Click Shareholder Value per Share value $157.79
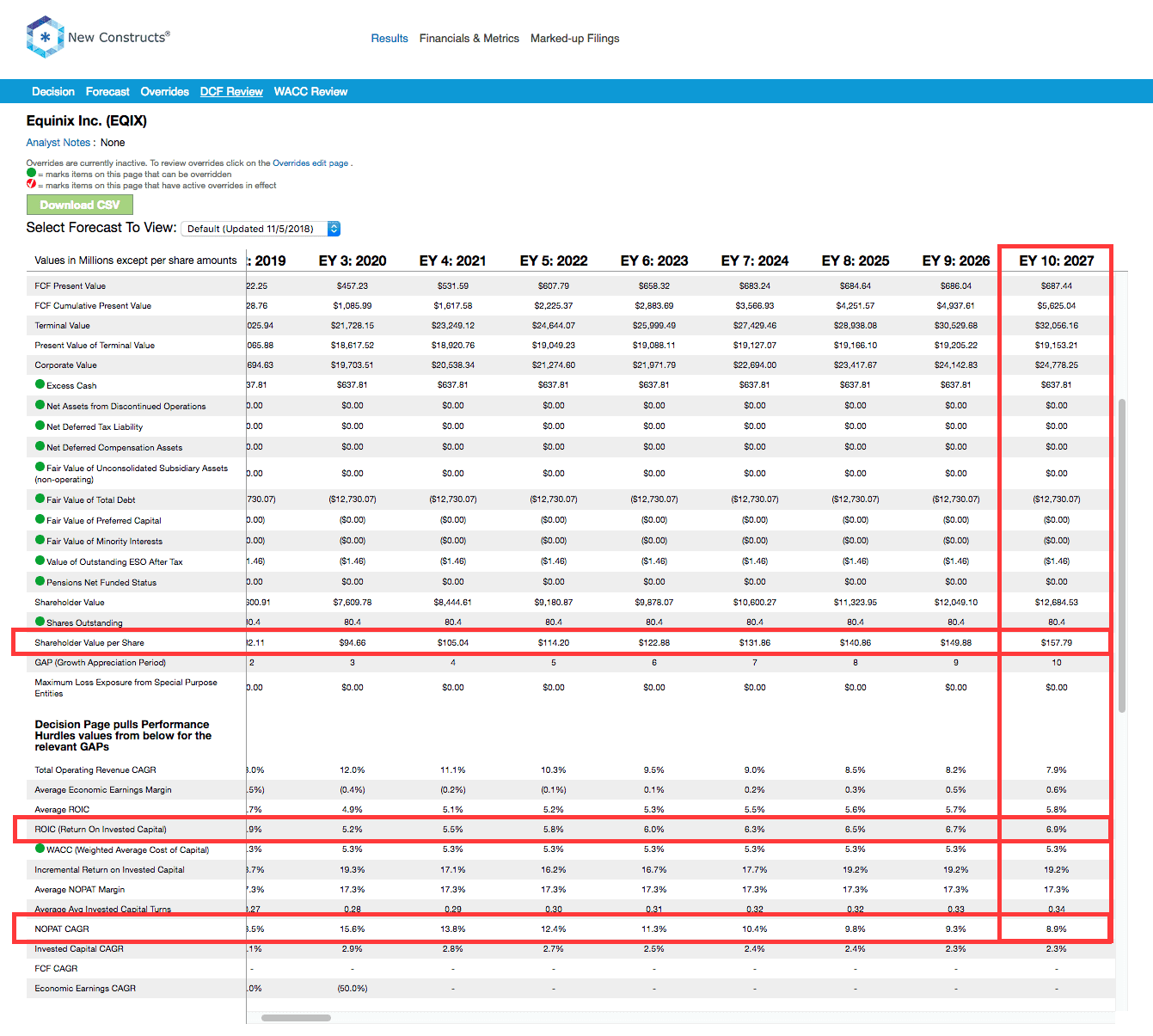This screenshot has height=1036, width=1153. pos(1057,642)
